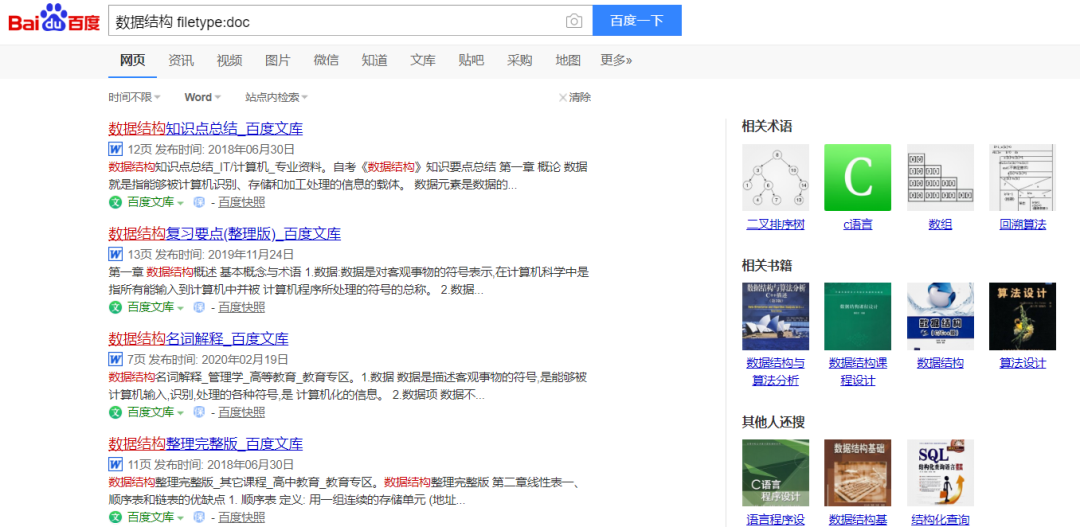Open the 数据结构课程设计 book link

(858, 372)
